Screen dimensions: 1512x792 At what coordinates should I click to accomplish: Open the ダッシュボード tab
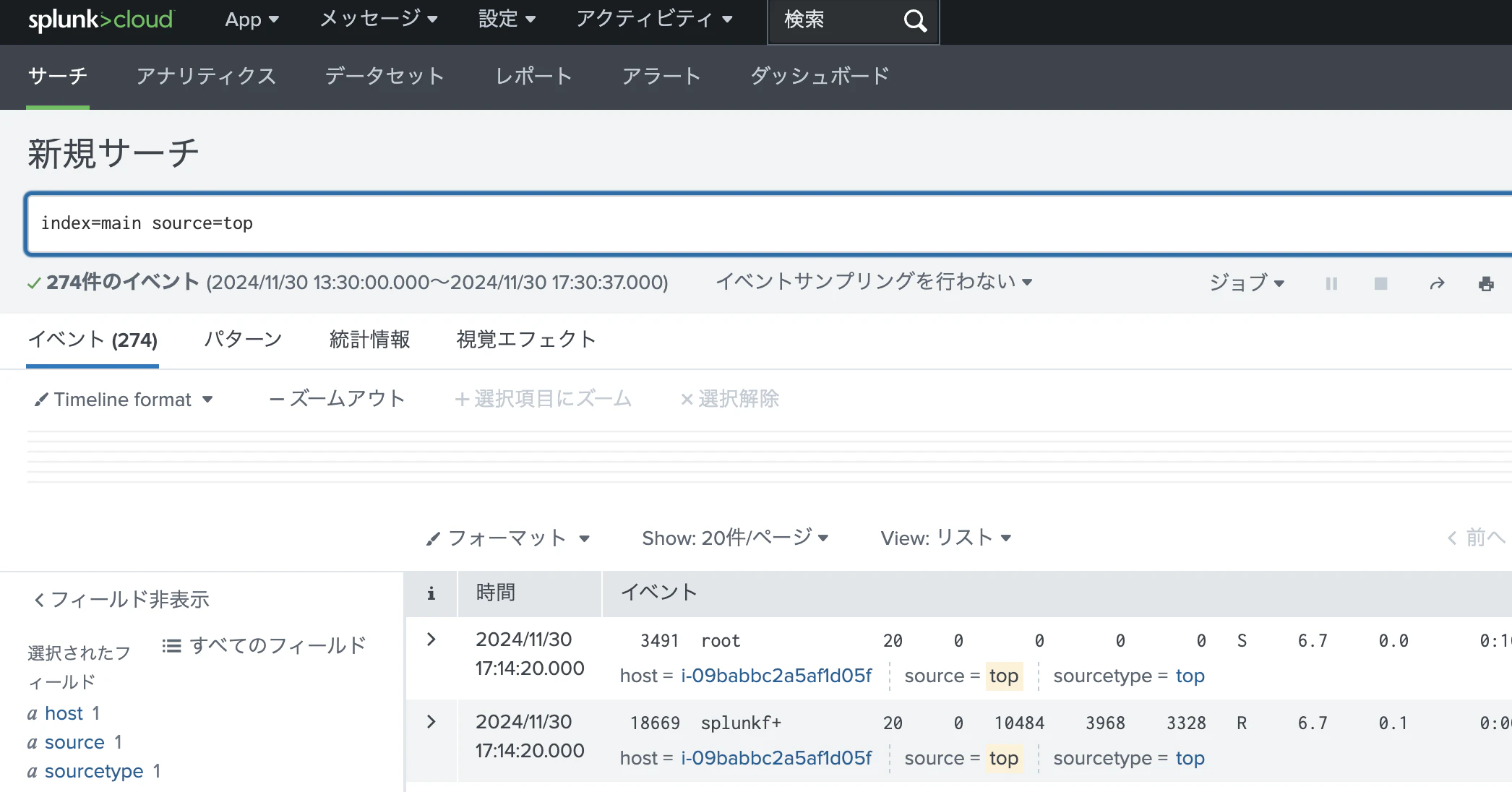tap(820, 76)
